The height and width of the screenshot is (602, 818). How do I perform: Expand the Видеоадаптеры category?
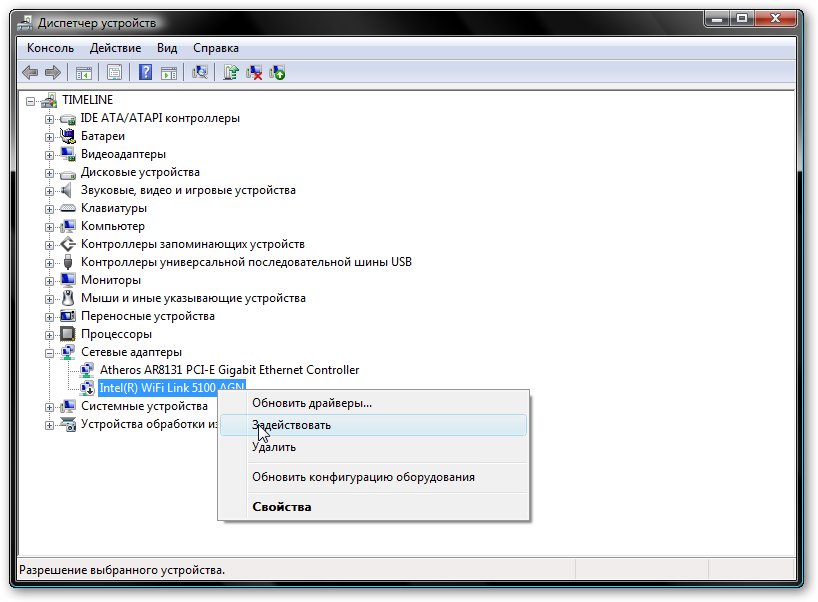[x=49, y=154]
